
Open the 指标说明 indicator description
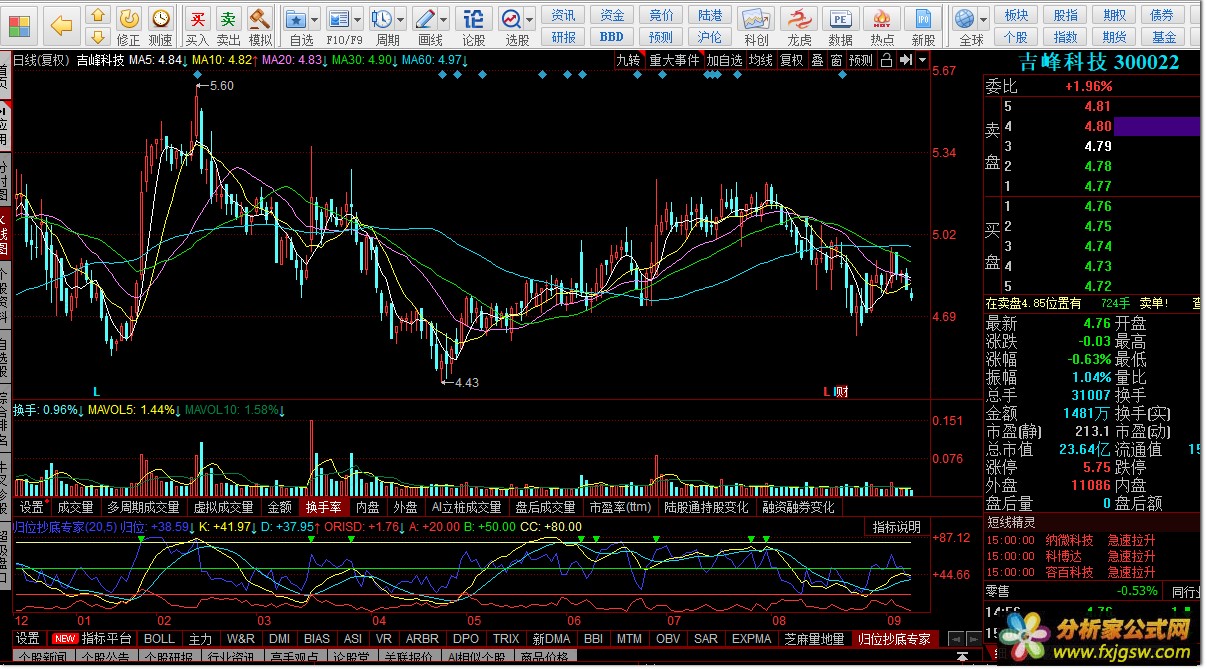[x=895, y=527]
